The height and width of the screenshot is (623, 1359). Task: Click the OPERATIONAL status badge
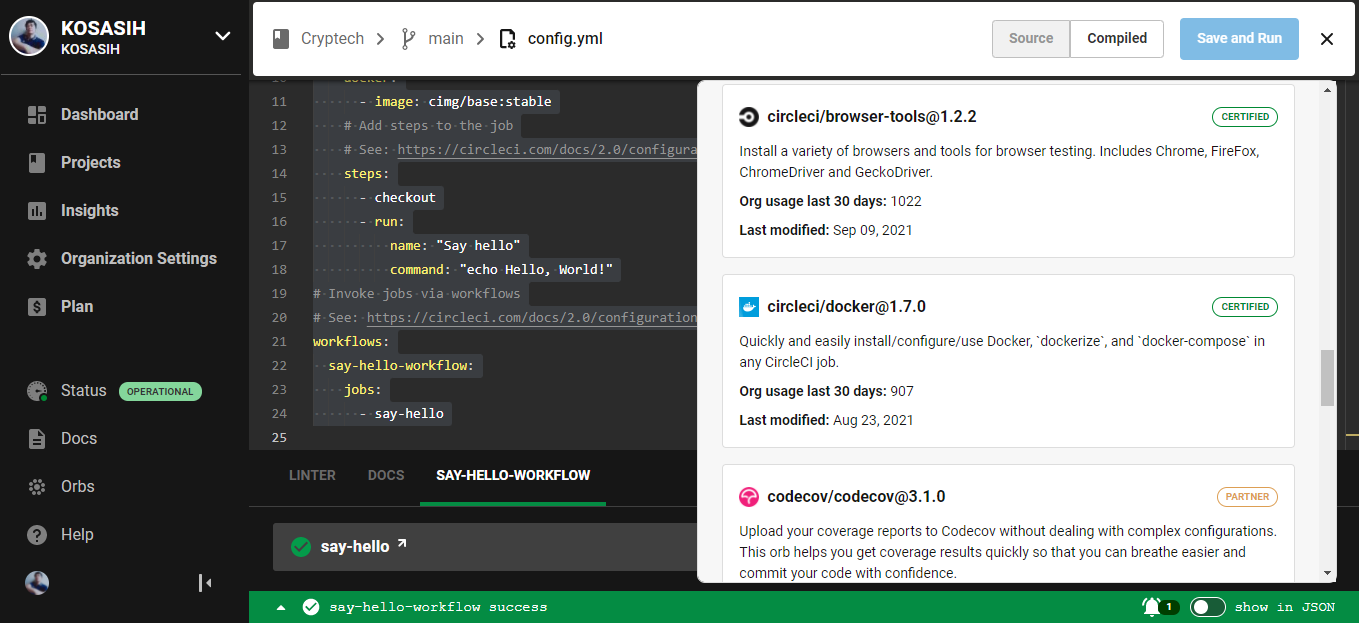(160, 391)
